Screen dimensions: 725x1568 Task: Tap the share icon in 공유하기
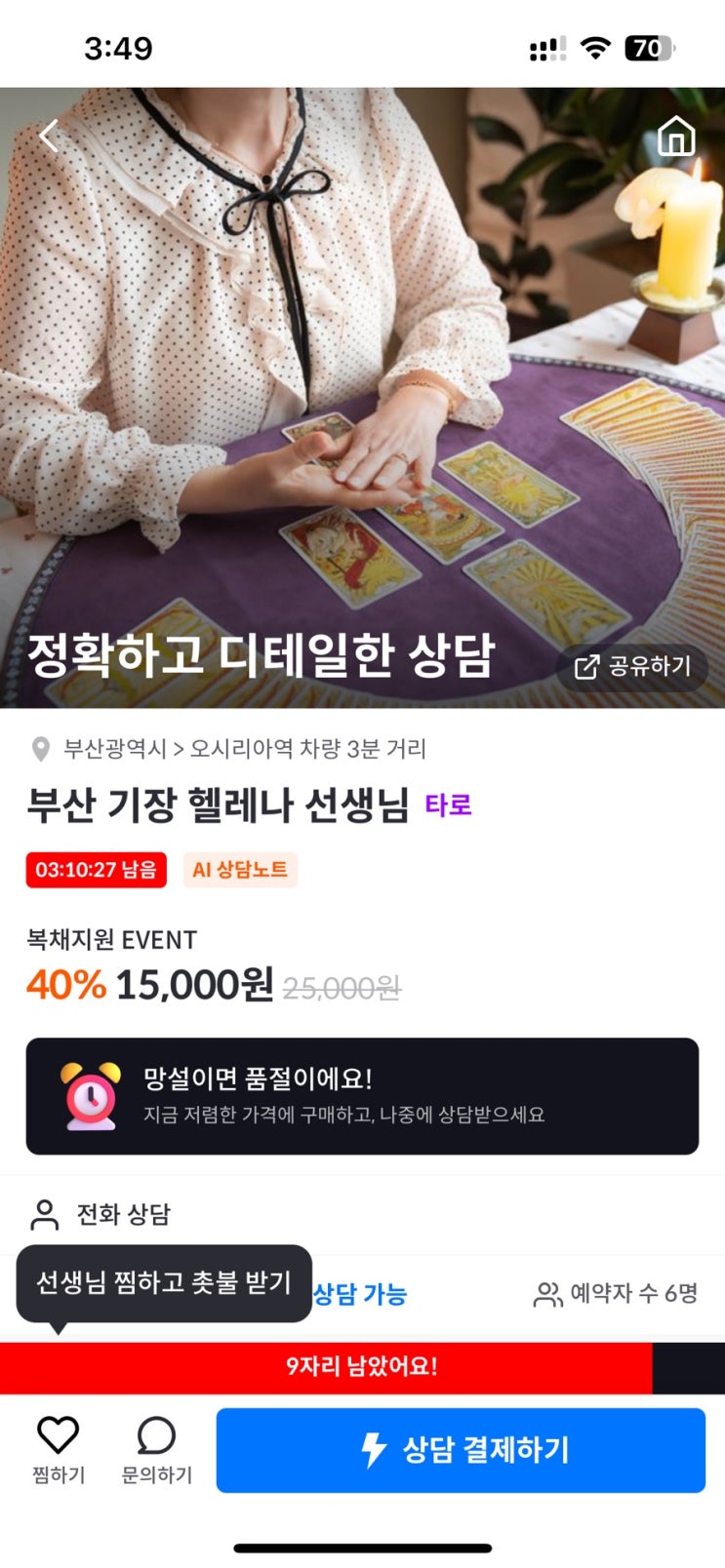click(x=586, y=667)
